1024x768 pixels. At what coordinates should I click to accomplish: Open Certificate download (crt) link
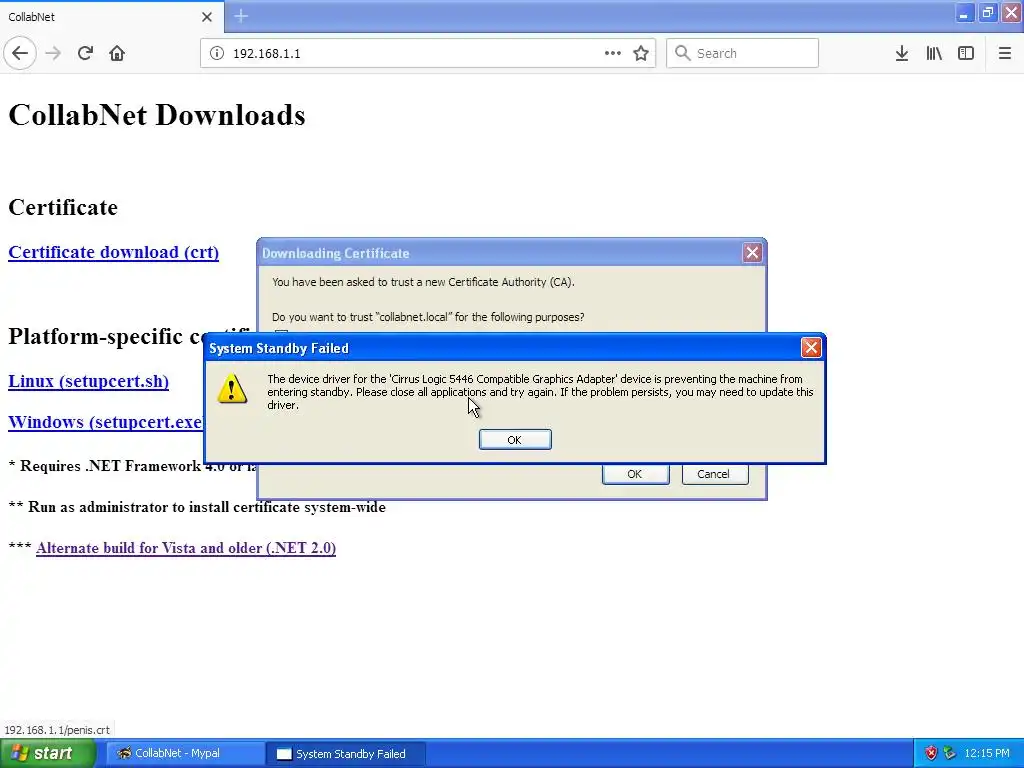click(114, 252)
